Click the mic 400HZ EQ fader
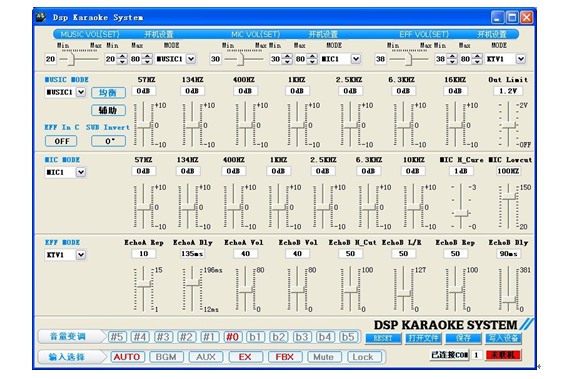 [233, 207]
